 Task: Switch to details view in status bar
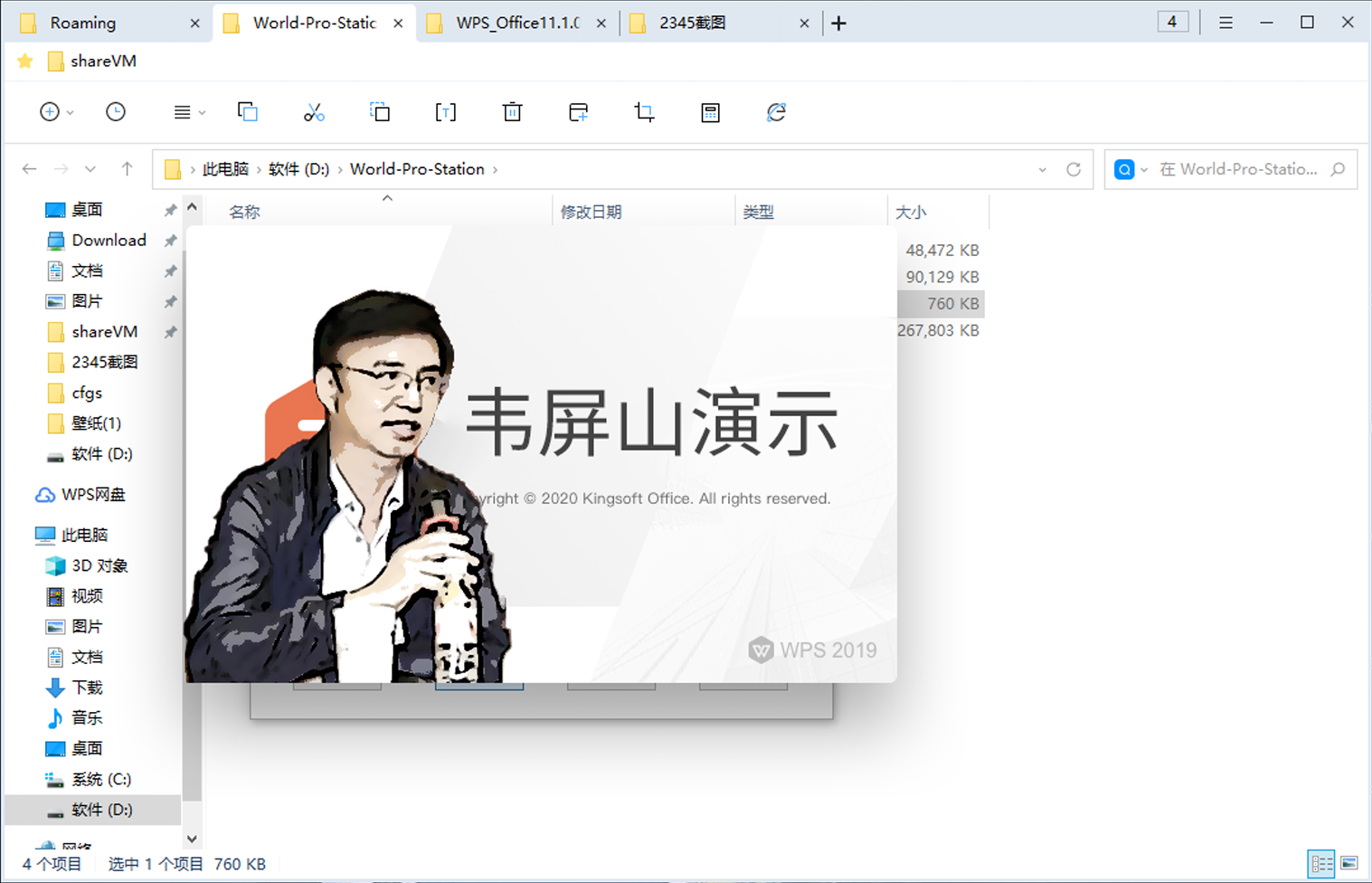coord(1321,863)
